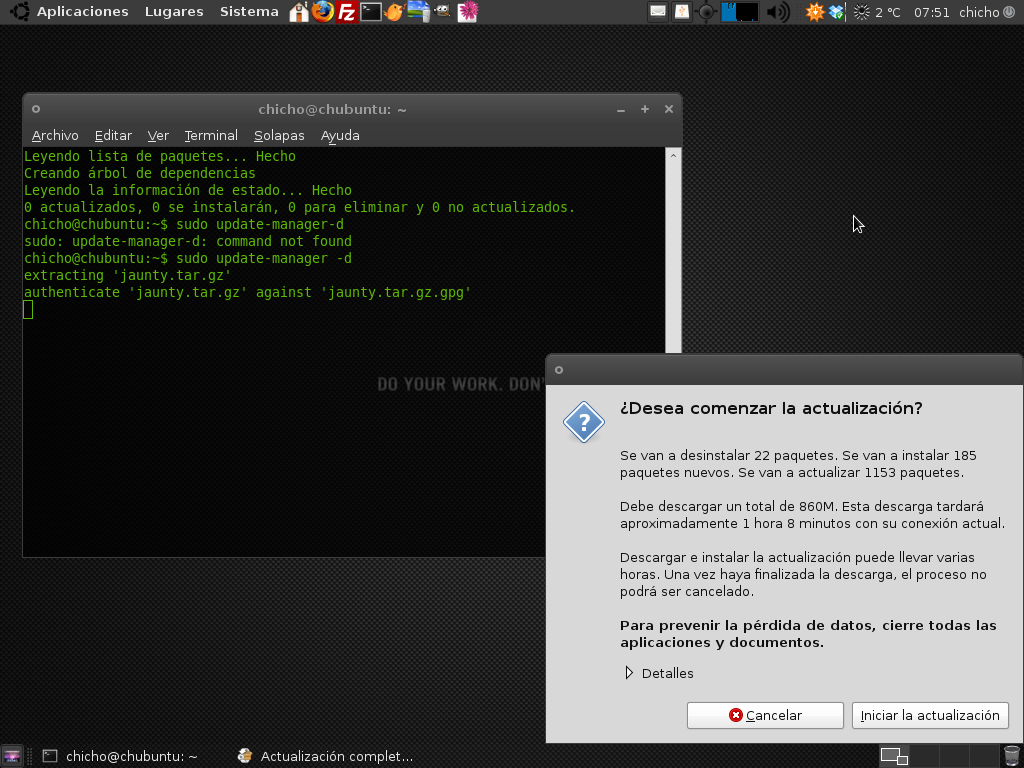The image size is (1024, 768).
Task: Maximize the terminal window
Action: pyautogui.click(x=645, y=109)
